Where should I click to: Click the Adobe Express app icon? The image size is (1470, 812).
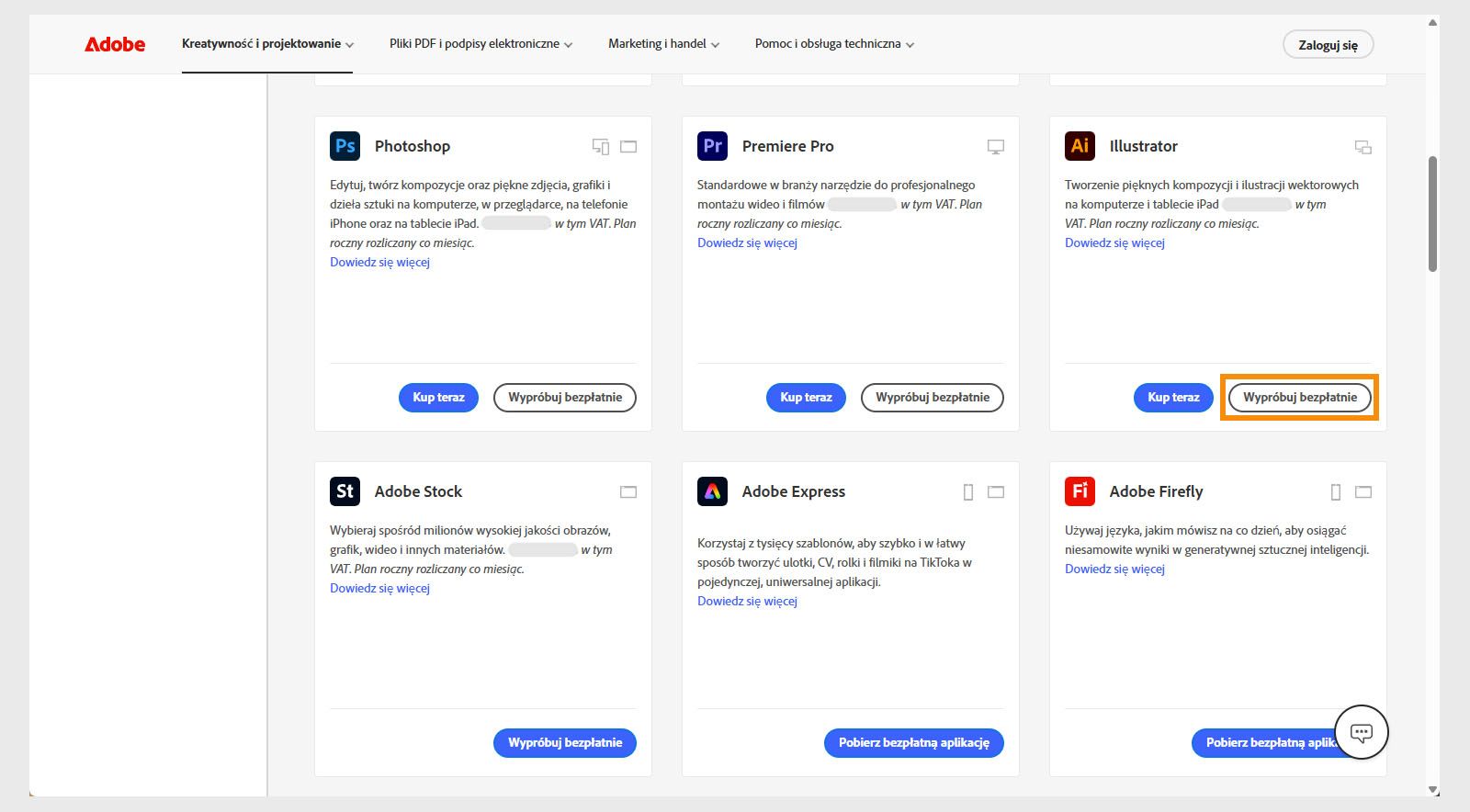(x=712, y=491)
